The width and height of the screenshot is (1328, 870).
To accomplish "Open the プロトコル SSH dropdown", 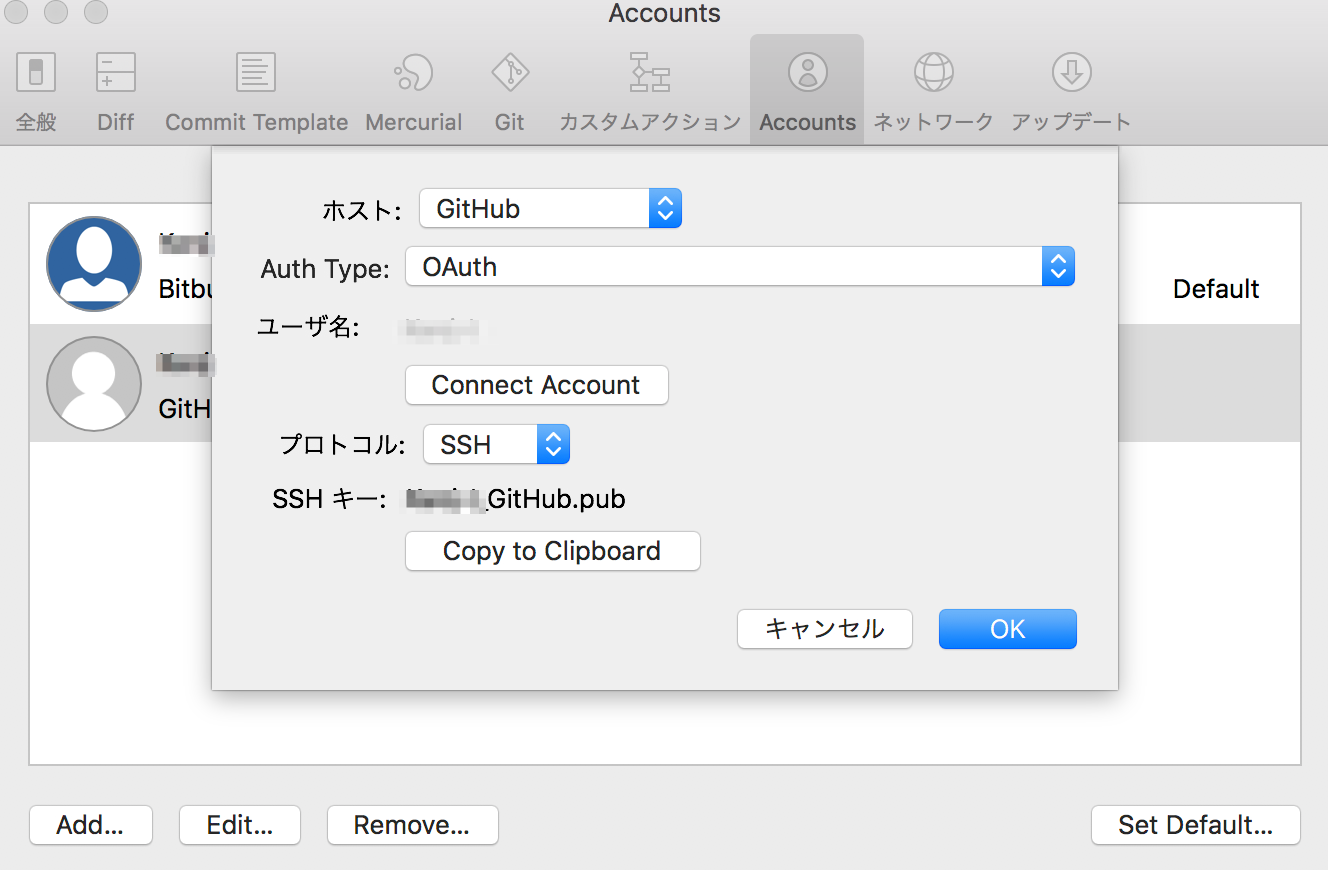I will click(497, 445).
